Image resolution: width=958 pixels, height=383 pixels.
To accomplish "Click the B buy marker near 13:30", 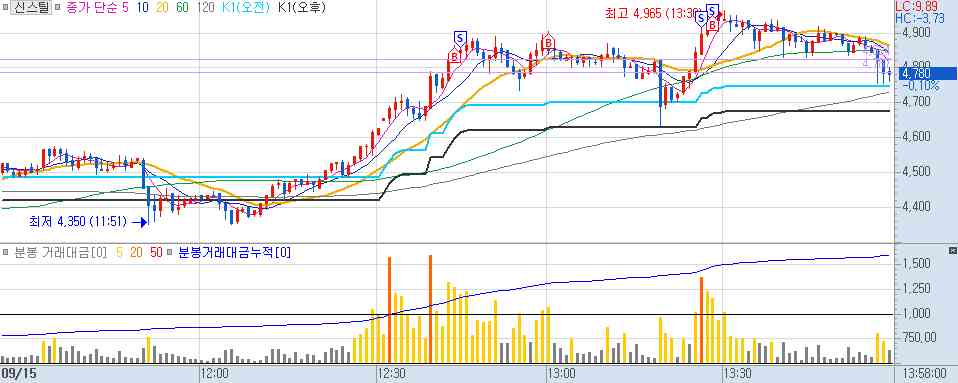I will 712,24.
